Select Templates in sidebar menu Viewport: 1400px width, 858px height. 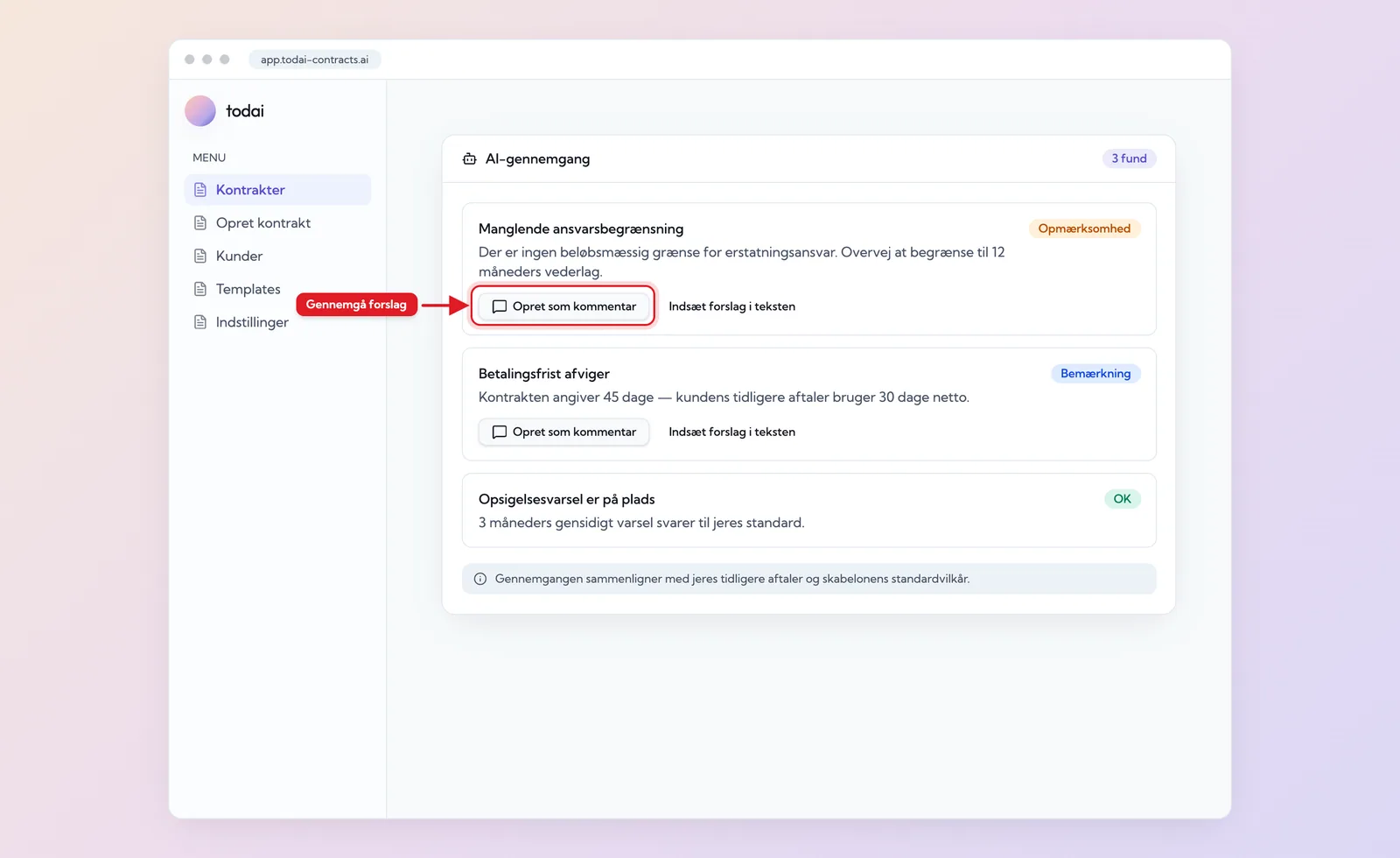point(277,289)
